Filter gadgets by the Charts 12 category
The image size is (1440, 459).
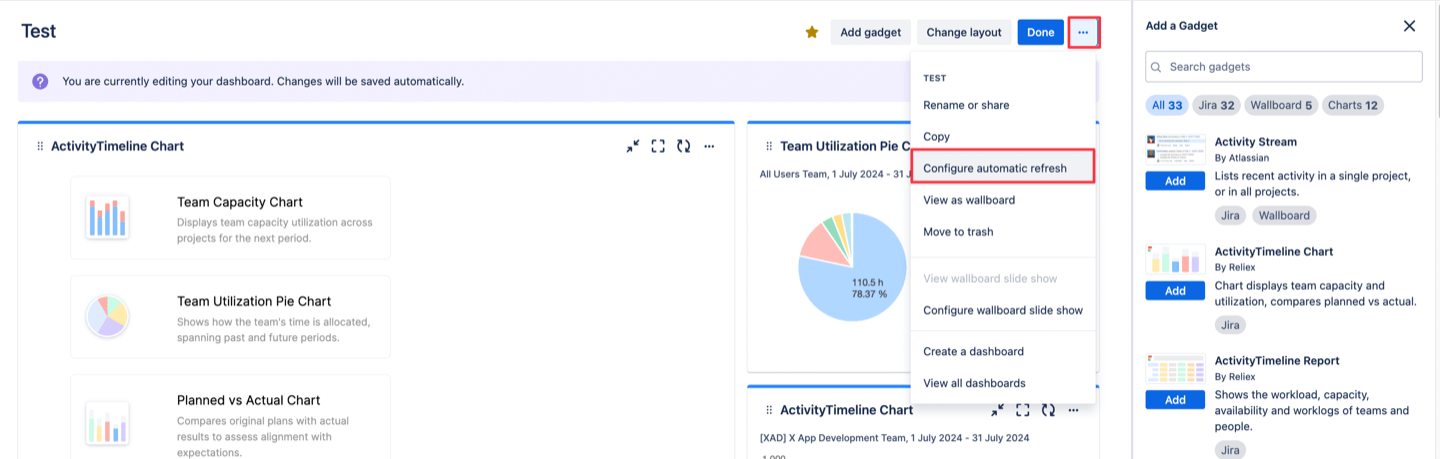(1353, 105)
